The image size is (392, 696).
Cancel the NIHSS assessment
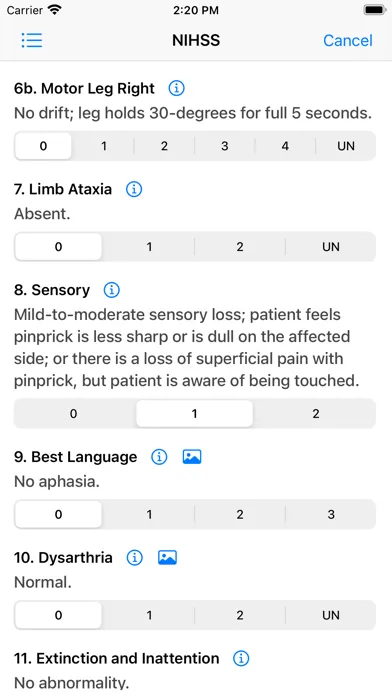348,40
